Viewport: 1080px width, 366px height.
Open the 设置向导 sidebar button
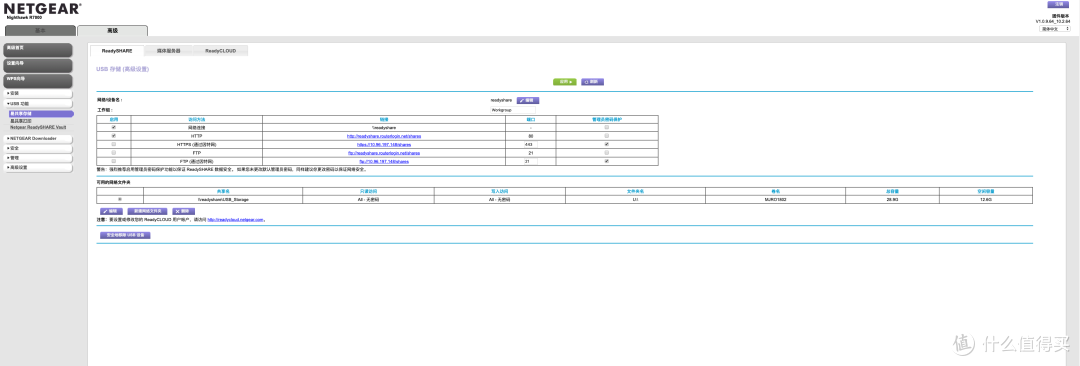[38, 65]
